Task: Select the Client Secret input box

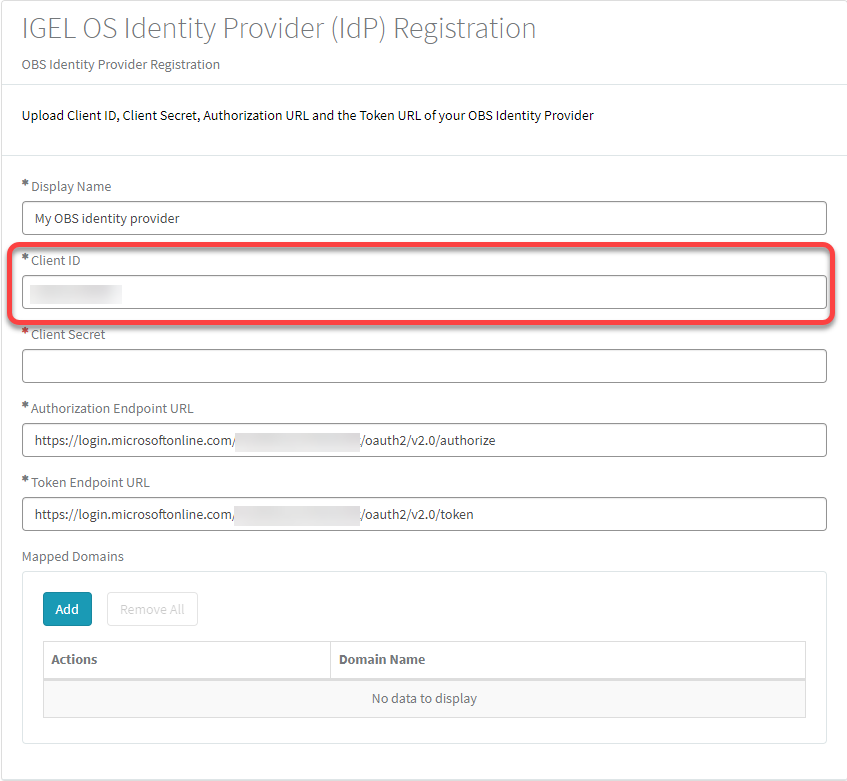Action: pos(424,366)
